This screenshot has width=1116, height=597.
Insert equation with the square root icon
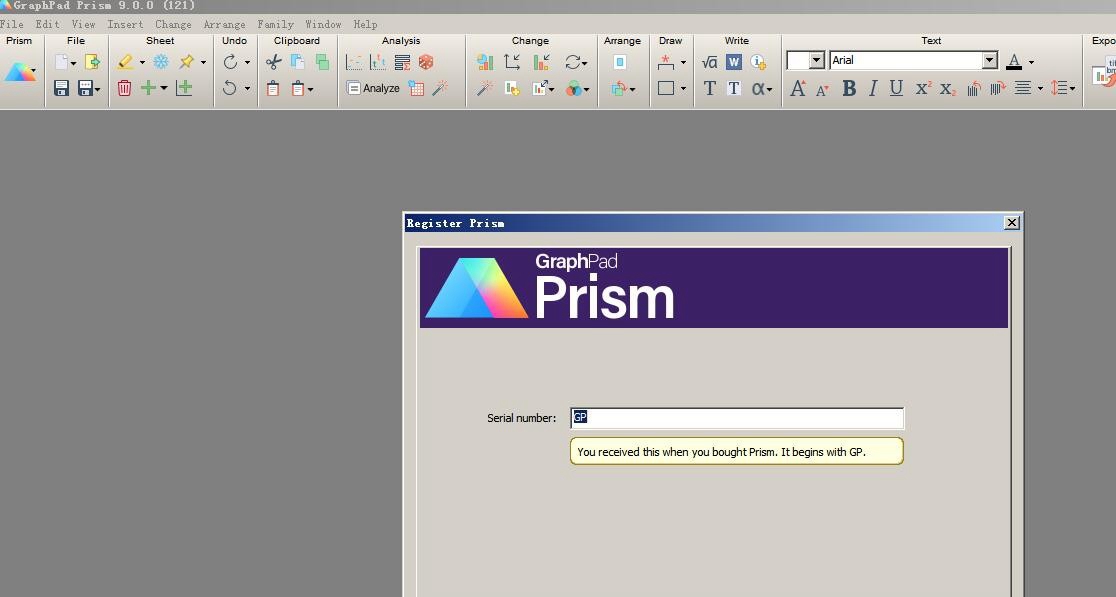(710, 62)
